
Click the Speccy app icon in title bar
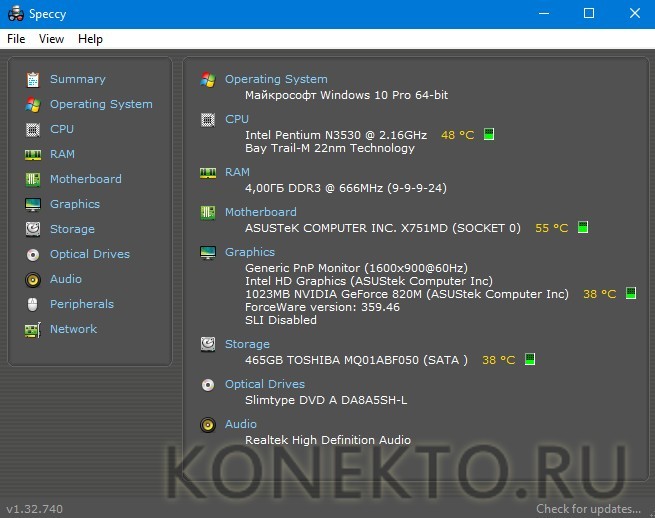pyautogui.click(x=16, y=13)
